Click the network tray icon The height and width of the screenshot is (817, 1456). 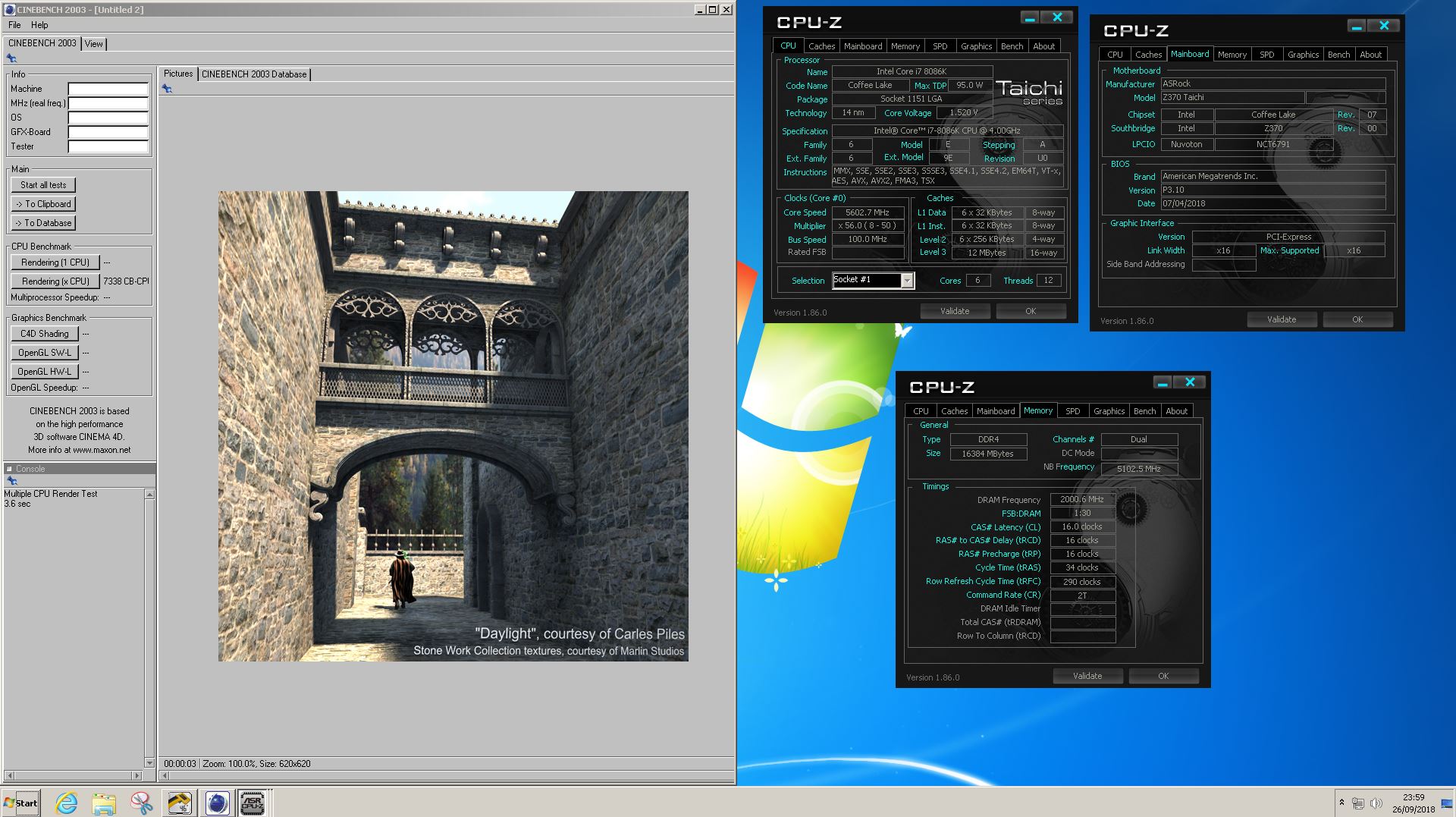pyautogui.click(x=1358, y=803)
